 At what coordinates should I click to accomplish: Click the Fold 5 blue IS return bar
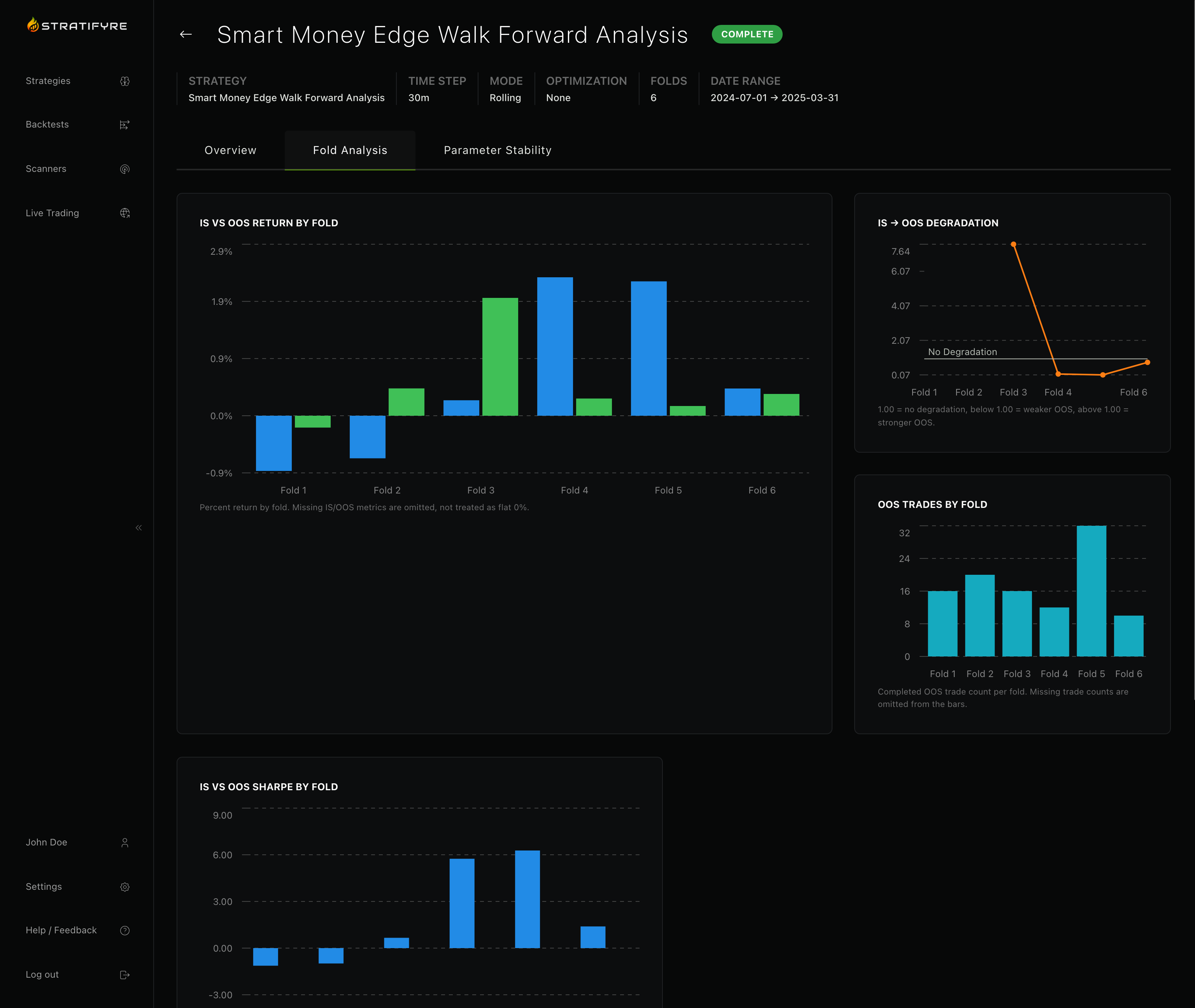click(648, 348)
